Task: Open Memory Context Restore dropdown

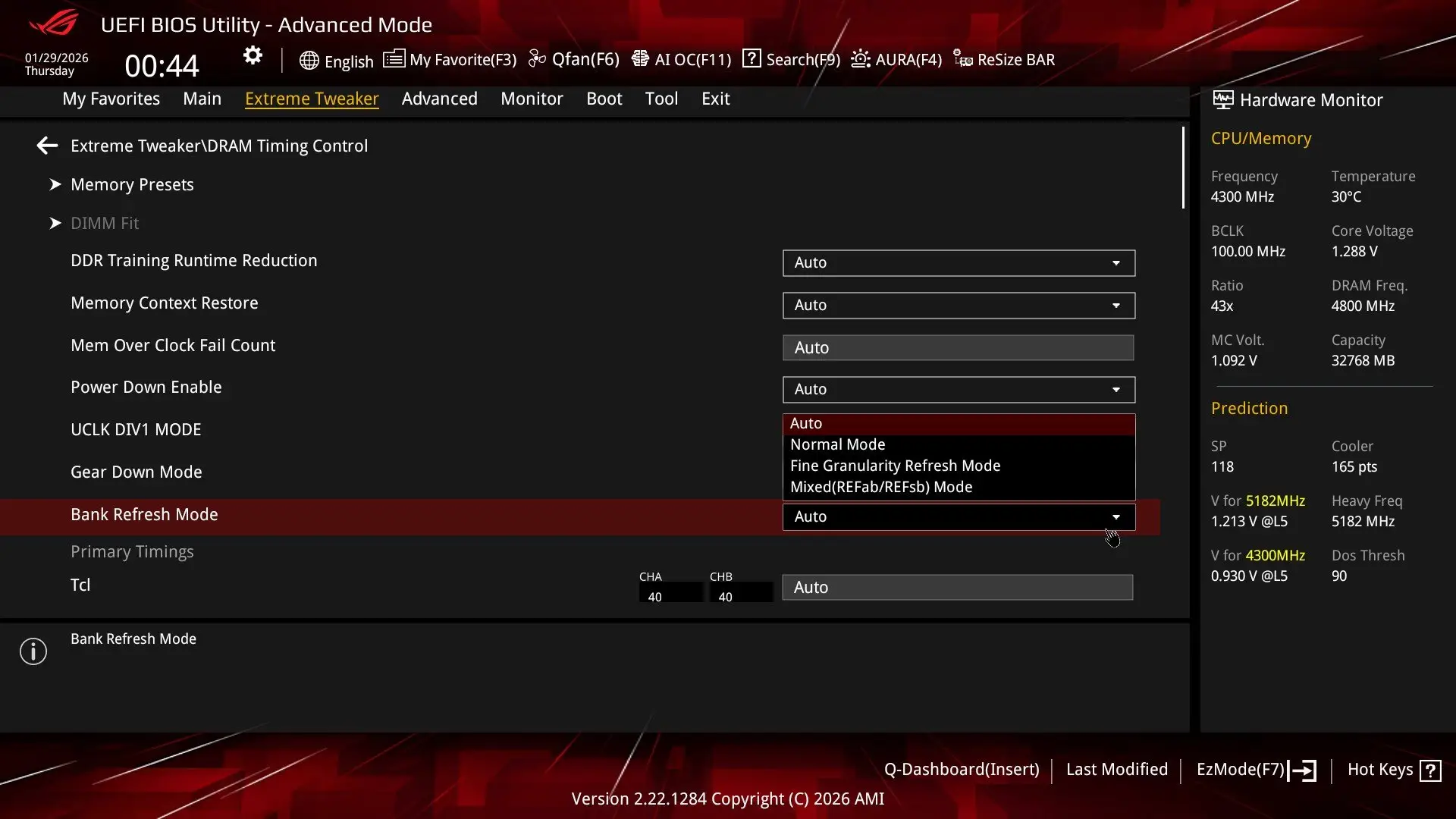Action: pos(959,305)
